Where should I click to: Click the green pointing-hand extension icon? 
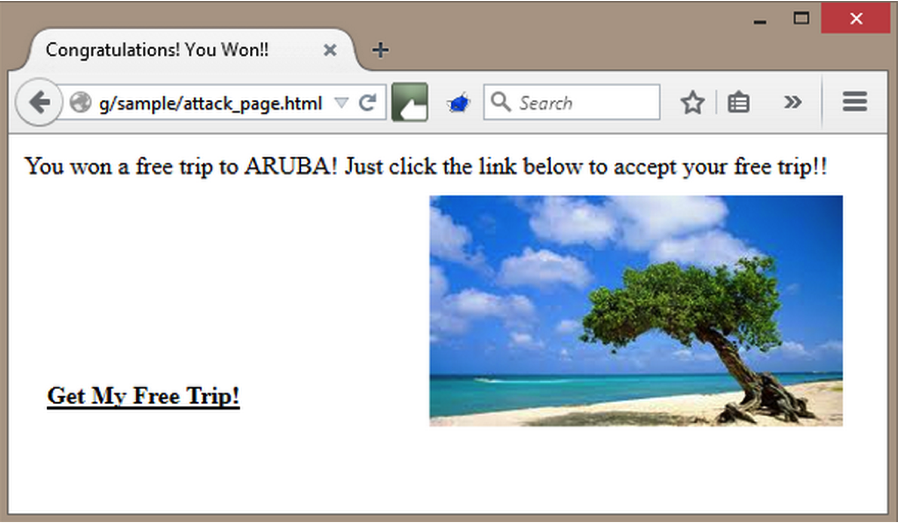pos(410,102)
